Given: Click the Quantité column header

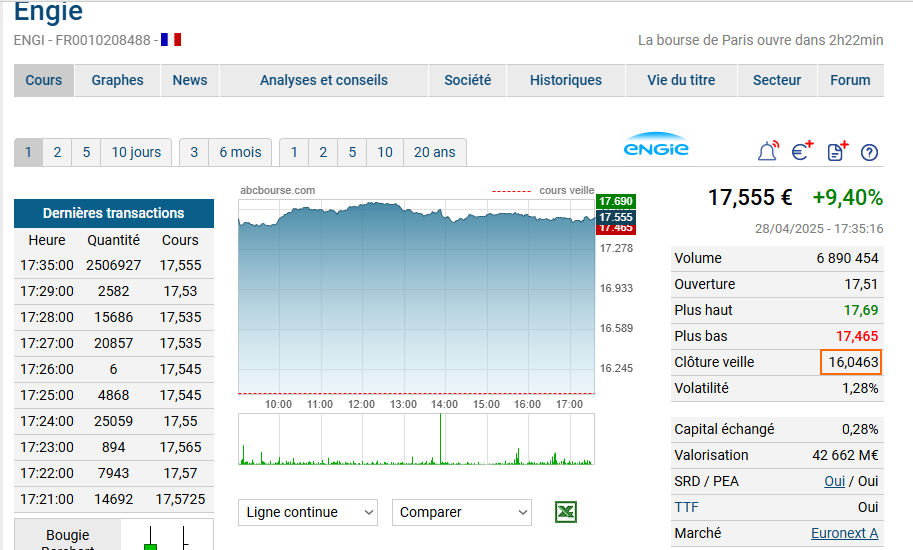Looking at the screenshot, I should 114,240.
